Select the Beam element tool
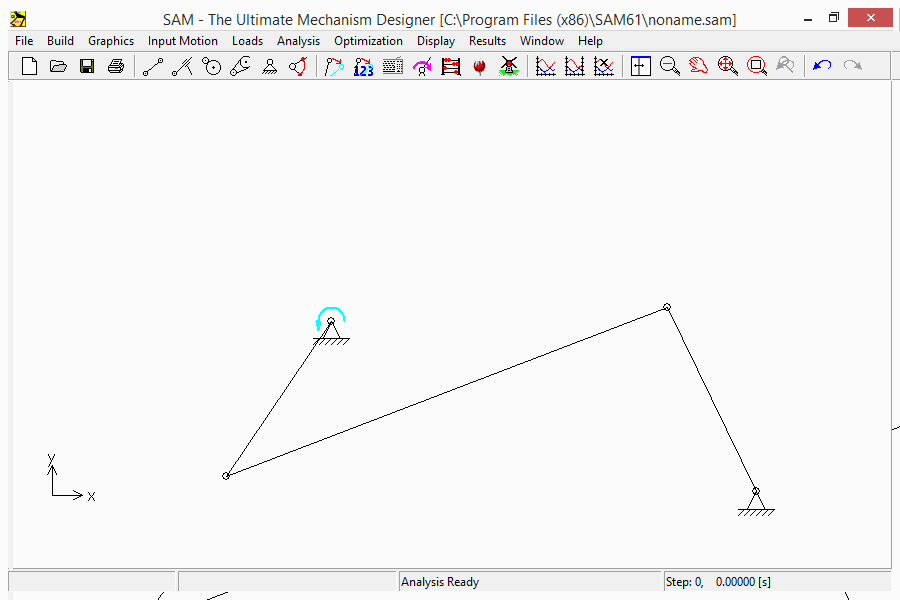 (152, 65)
